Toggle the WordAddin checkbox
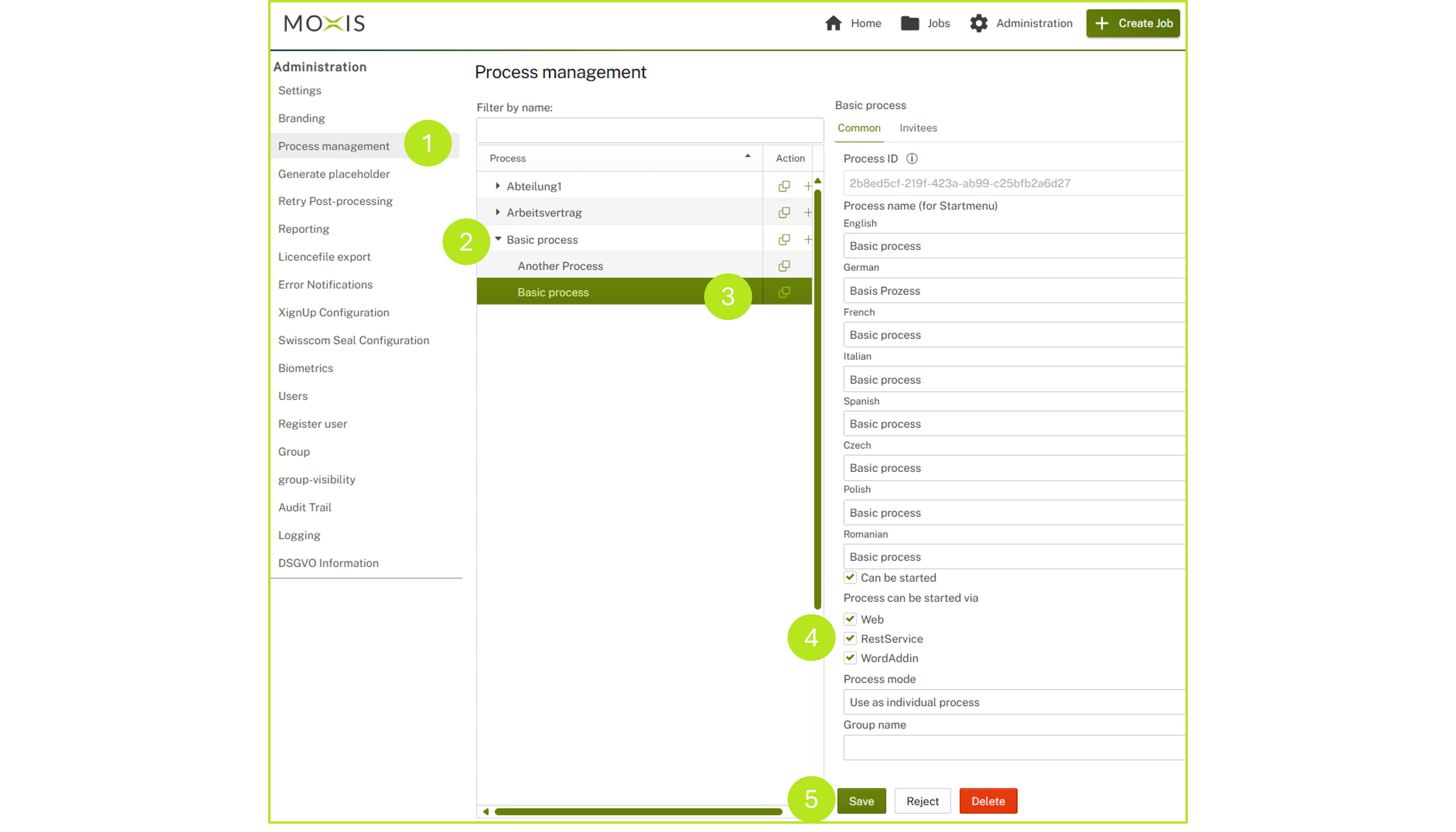The width and height of the screenshot is (1456, 832). [x=850, y=658]
